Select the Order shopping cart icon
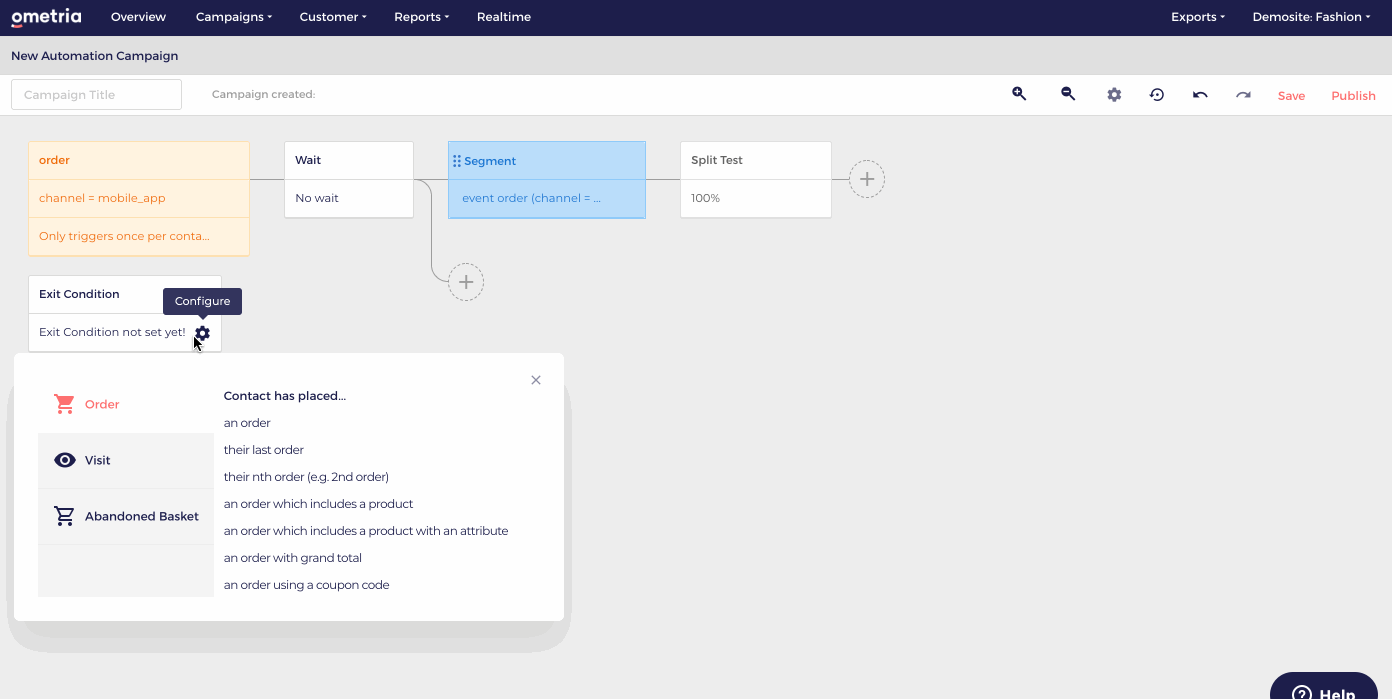Image resolution: width=1392 pixels, height=699 pixels. tap(65, 404)
